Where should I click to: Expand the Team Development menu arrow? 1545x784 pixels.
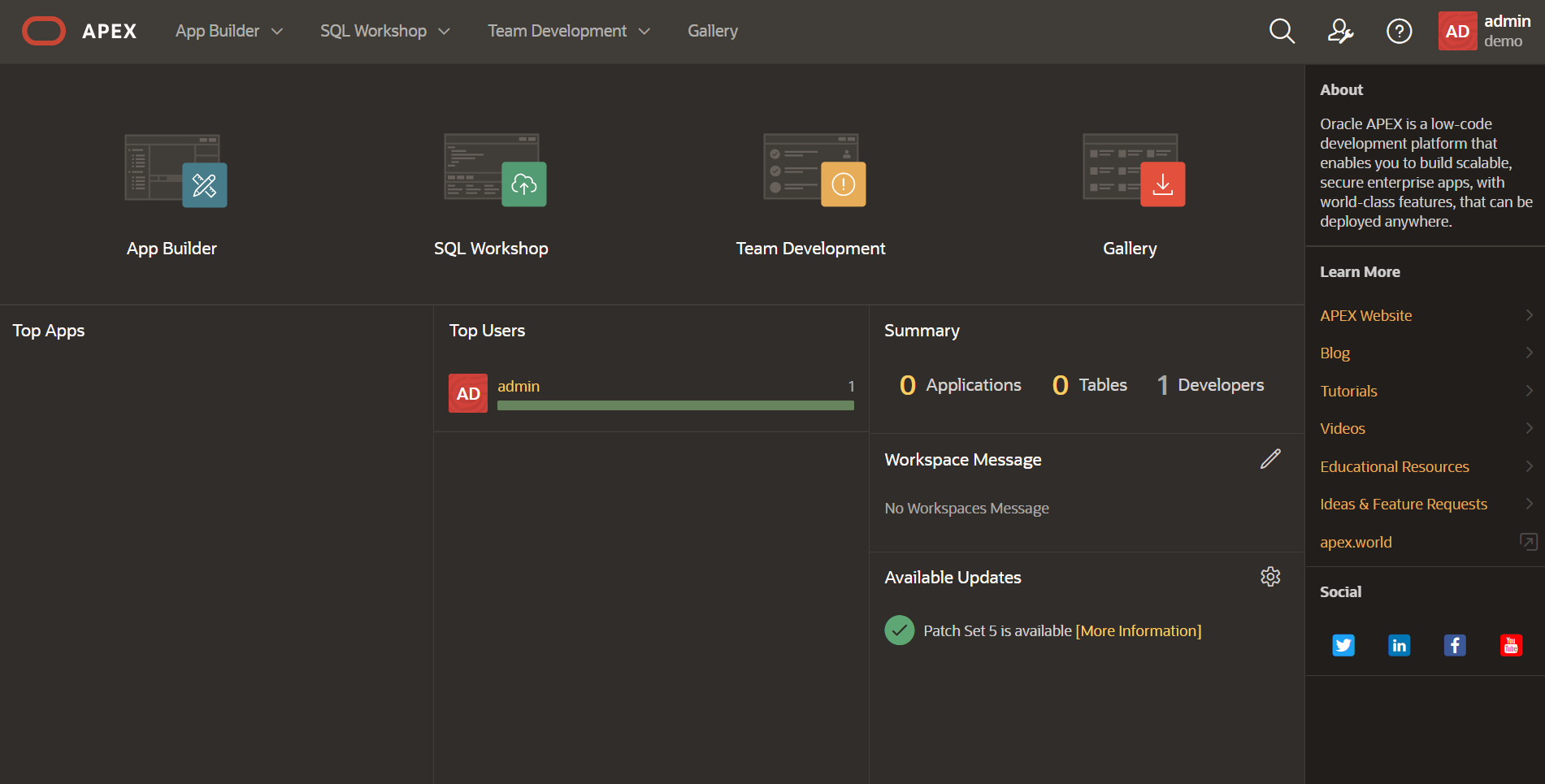point(644,32)
